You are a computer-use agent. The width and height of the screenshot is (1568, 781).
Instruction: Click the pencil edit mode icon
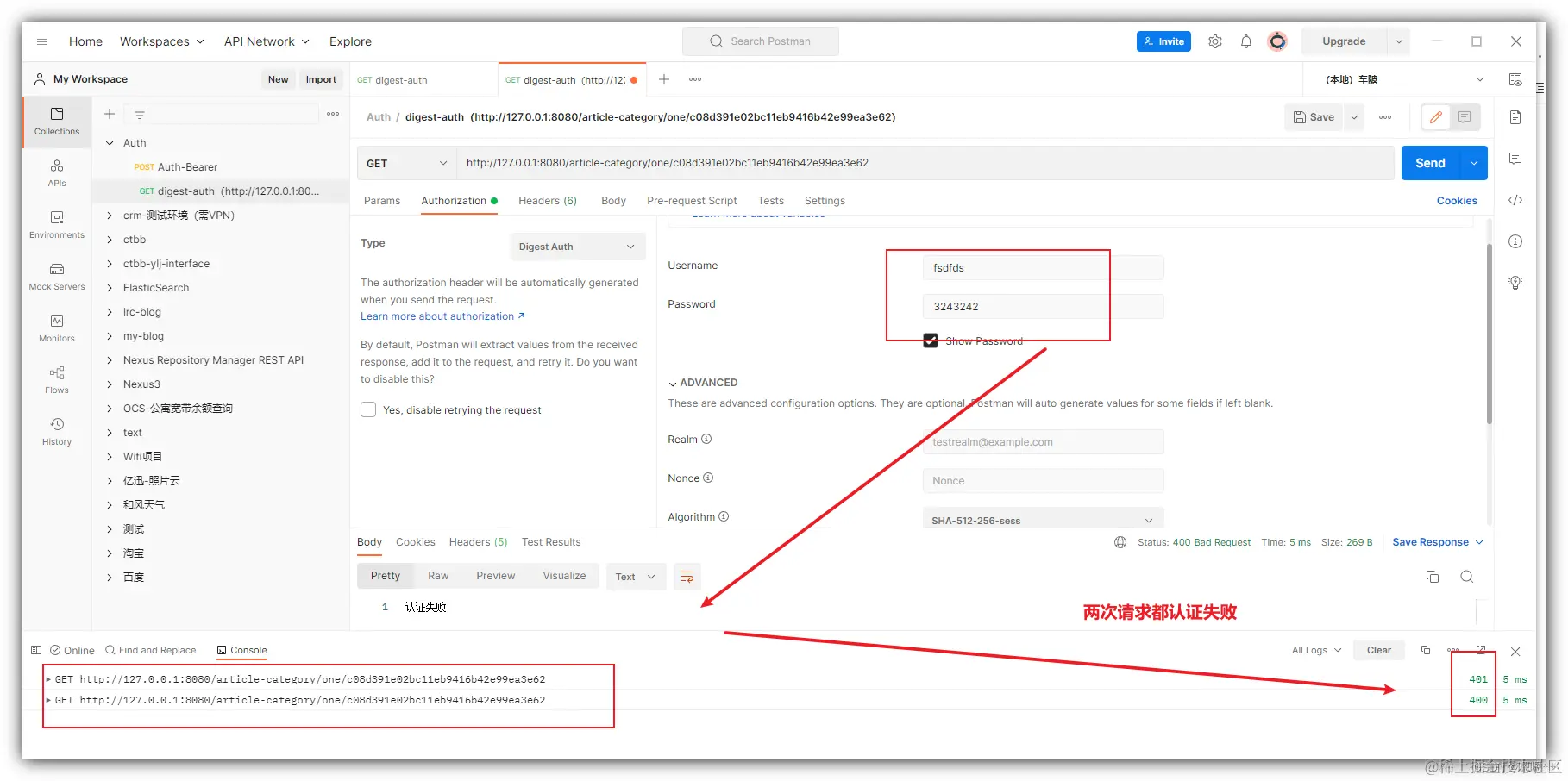(1436, 117)
